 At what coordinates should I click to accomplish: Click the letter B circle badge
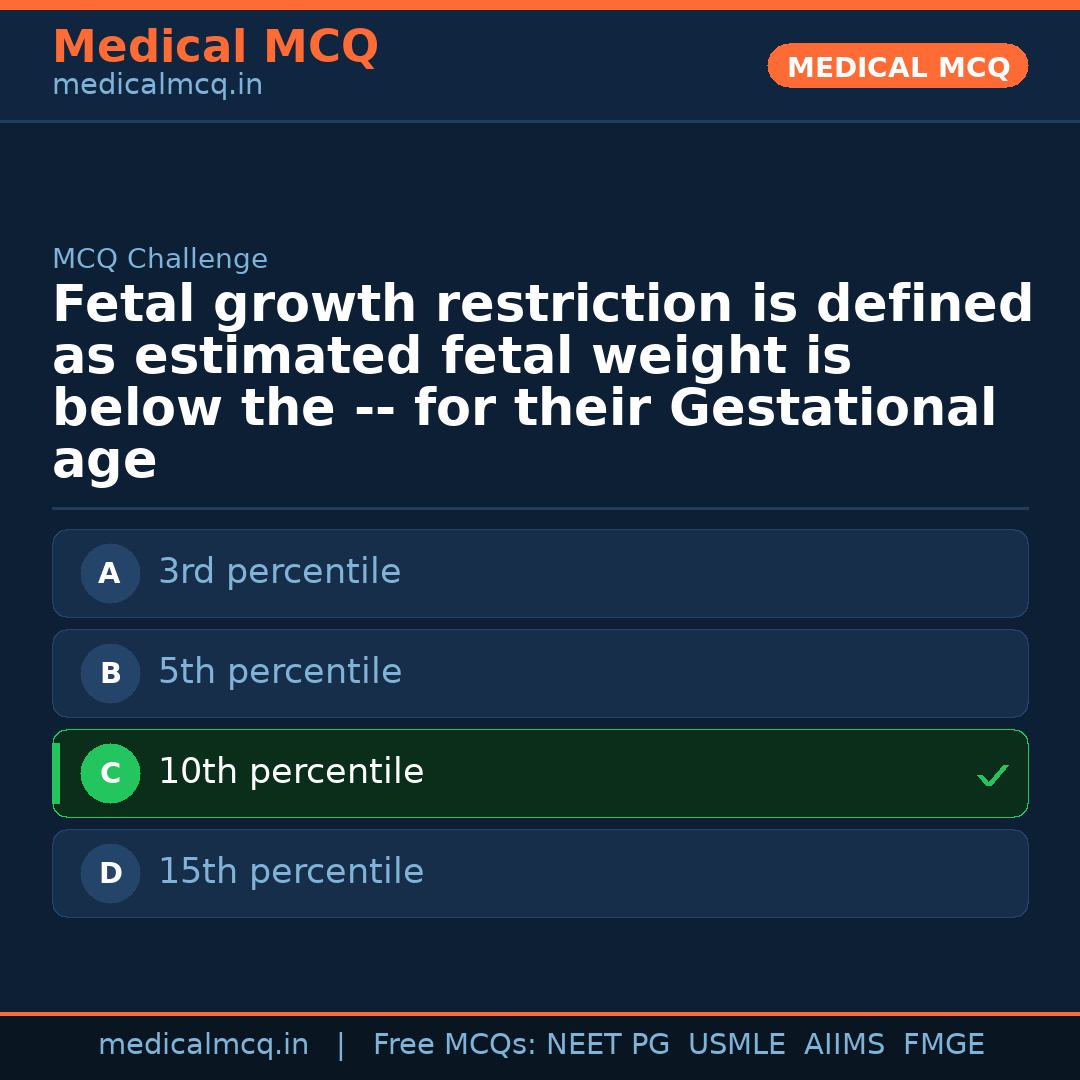(110, 674)
